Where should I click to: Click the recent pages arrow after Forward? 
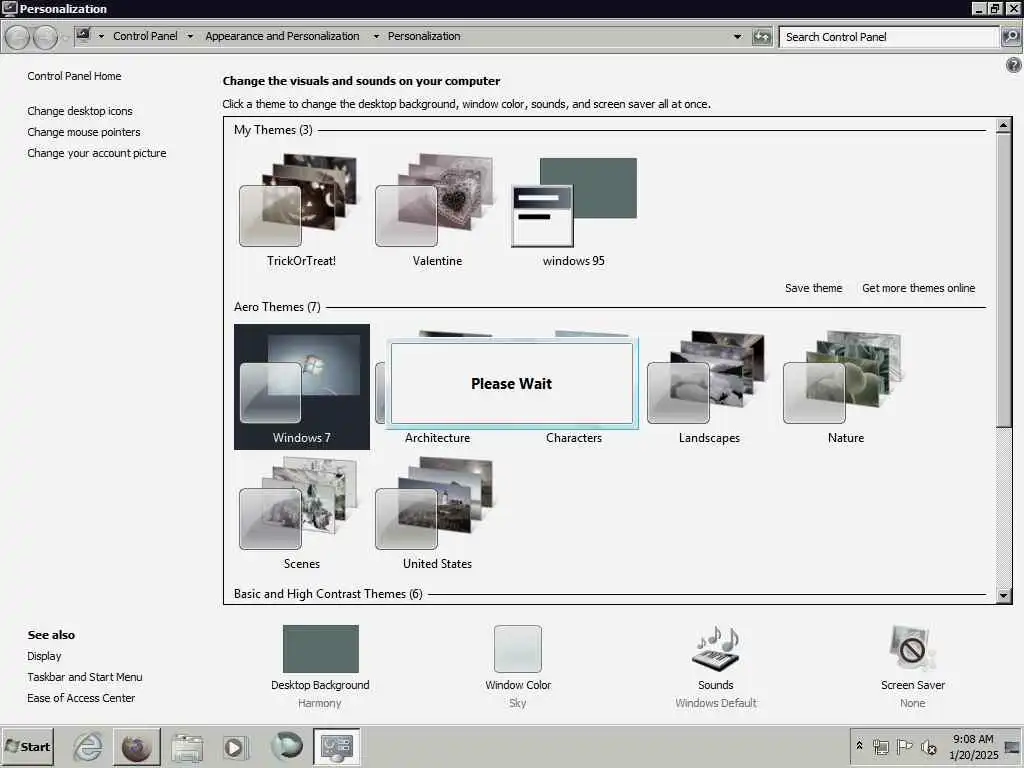click(x=65, y=37)
